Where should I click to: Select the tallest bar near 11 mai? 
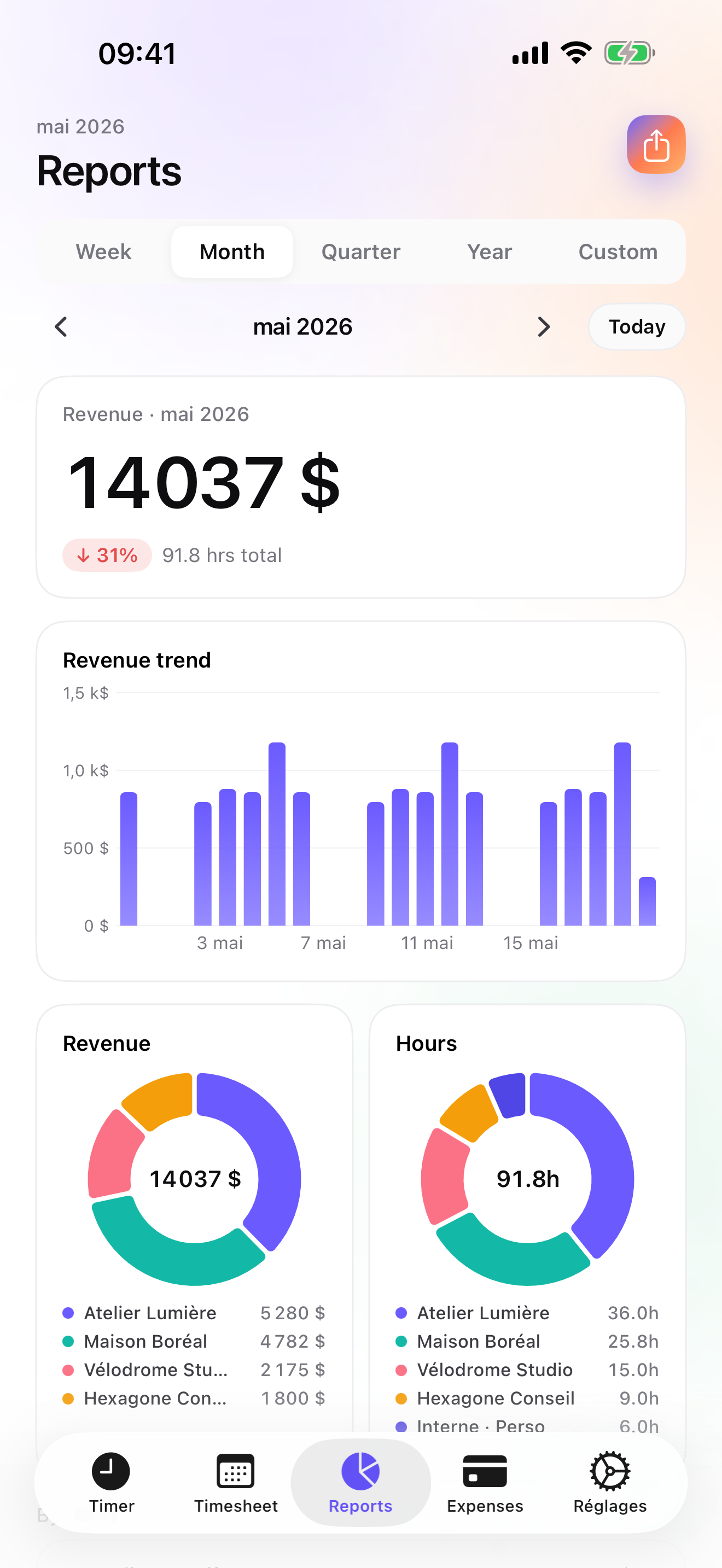click(450, 834)
